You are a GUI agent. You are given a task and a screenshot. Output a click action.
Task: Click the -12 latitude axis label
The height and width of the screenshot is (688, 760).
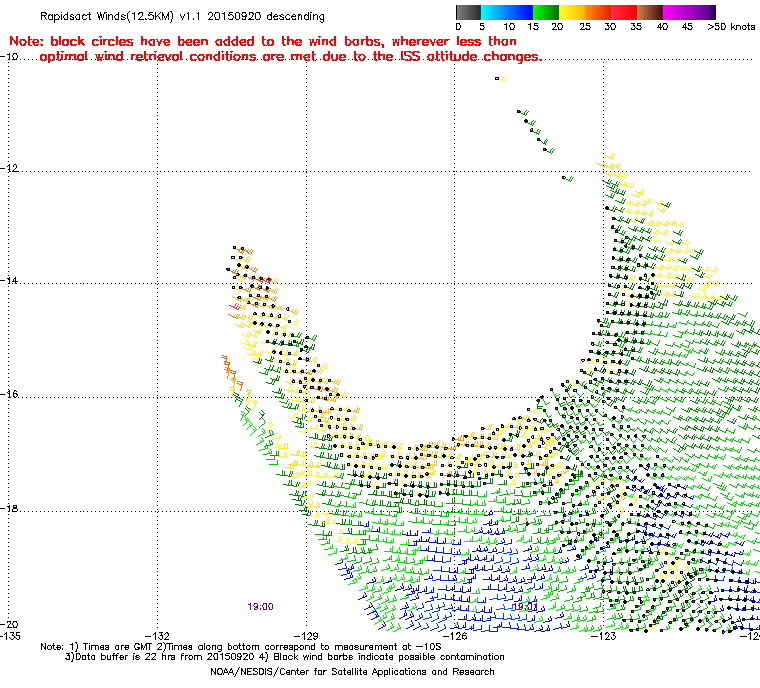pos(9,168)
